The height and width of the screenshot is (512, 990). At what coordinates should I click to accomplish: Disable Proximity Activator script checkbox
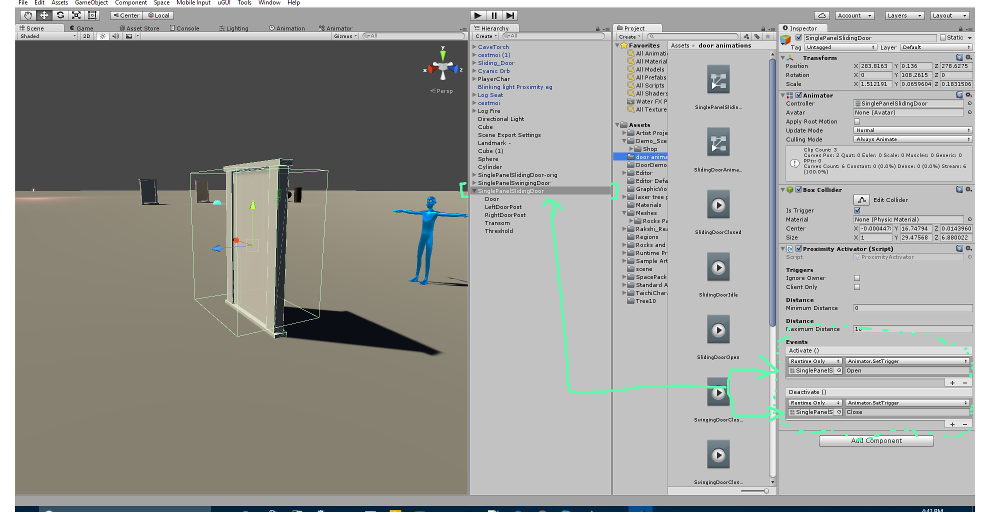(799, 249)
